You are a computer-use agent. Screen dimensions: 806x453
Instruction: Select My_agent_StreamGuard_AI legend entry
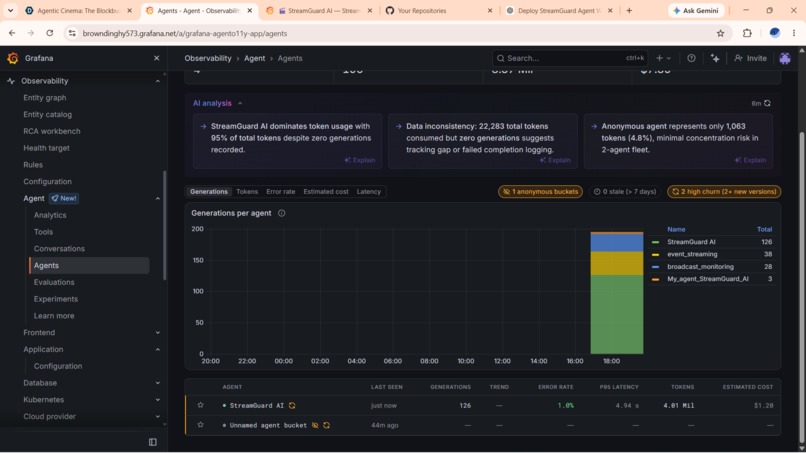(x=708, y=279)
